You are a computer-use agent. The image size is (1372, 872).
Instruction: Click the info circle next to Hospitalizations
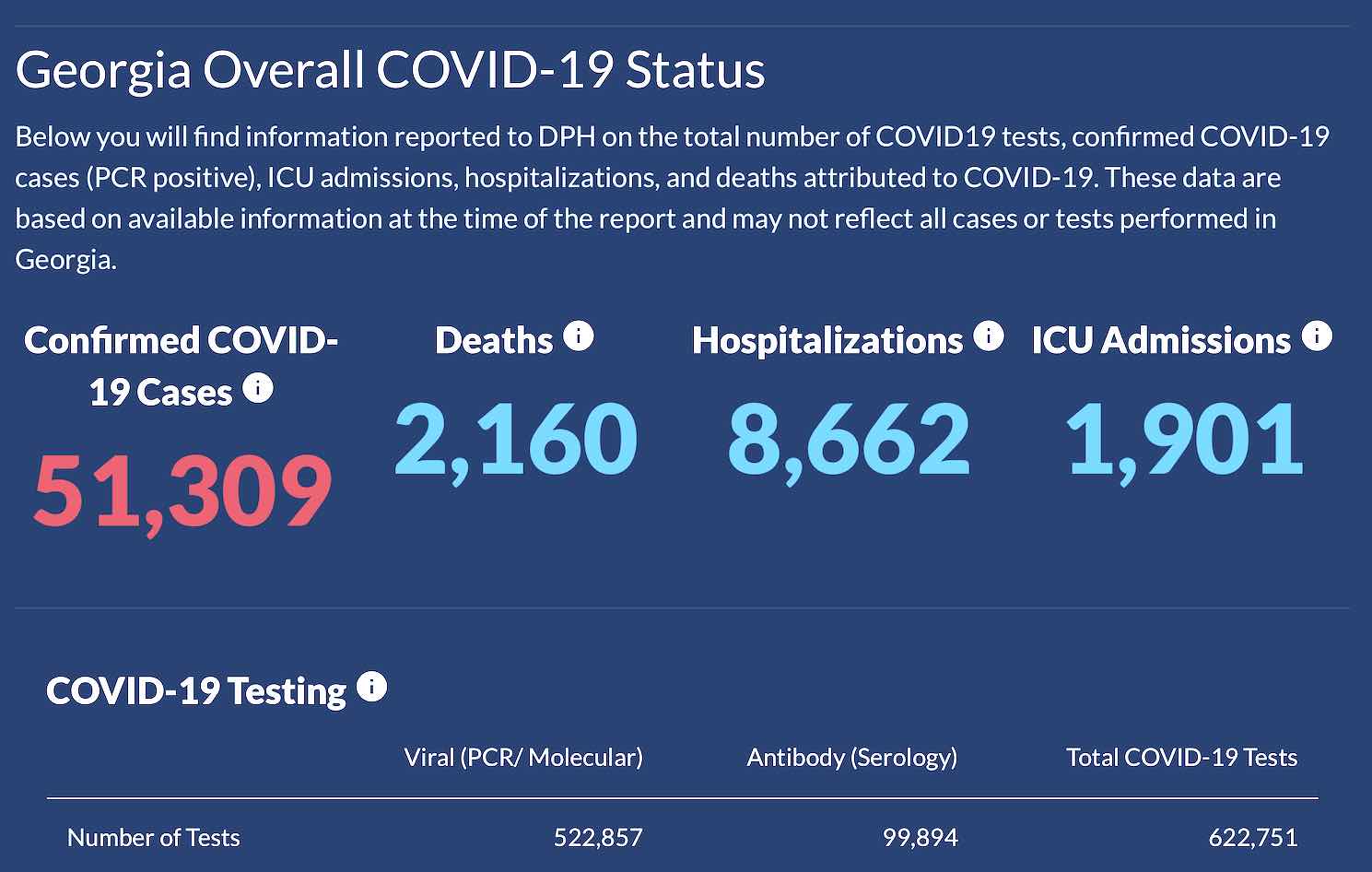coord(989,336)
